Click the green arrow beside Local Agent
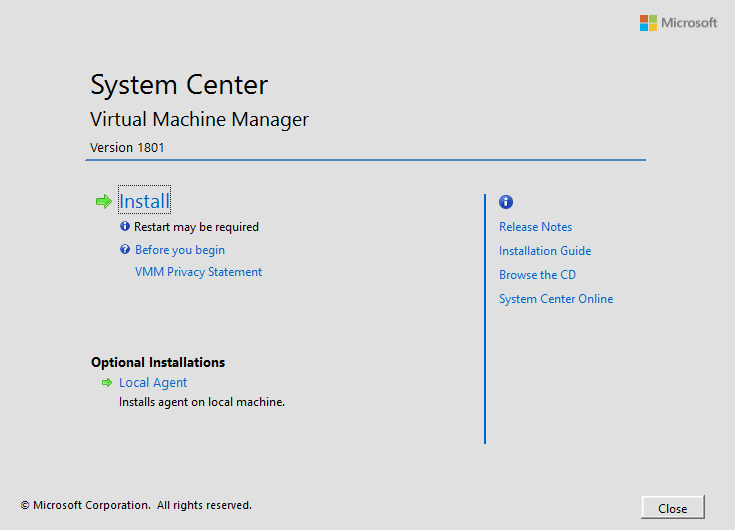 [107, 382]
